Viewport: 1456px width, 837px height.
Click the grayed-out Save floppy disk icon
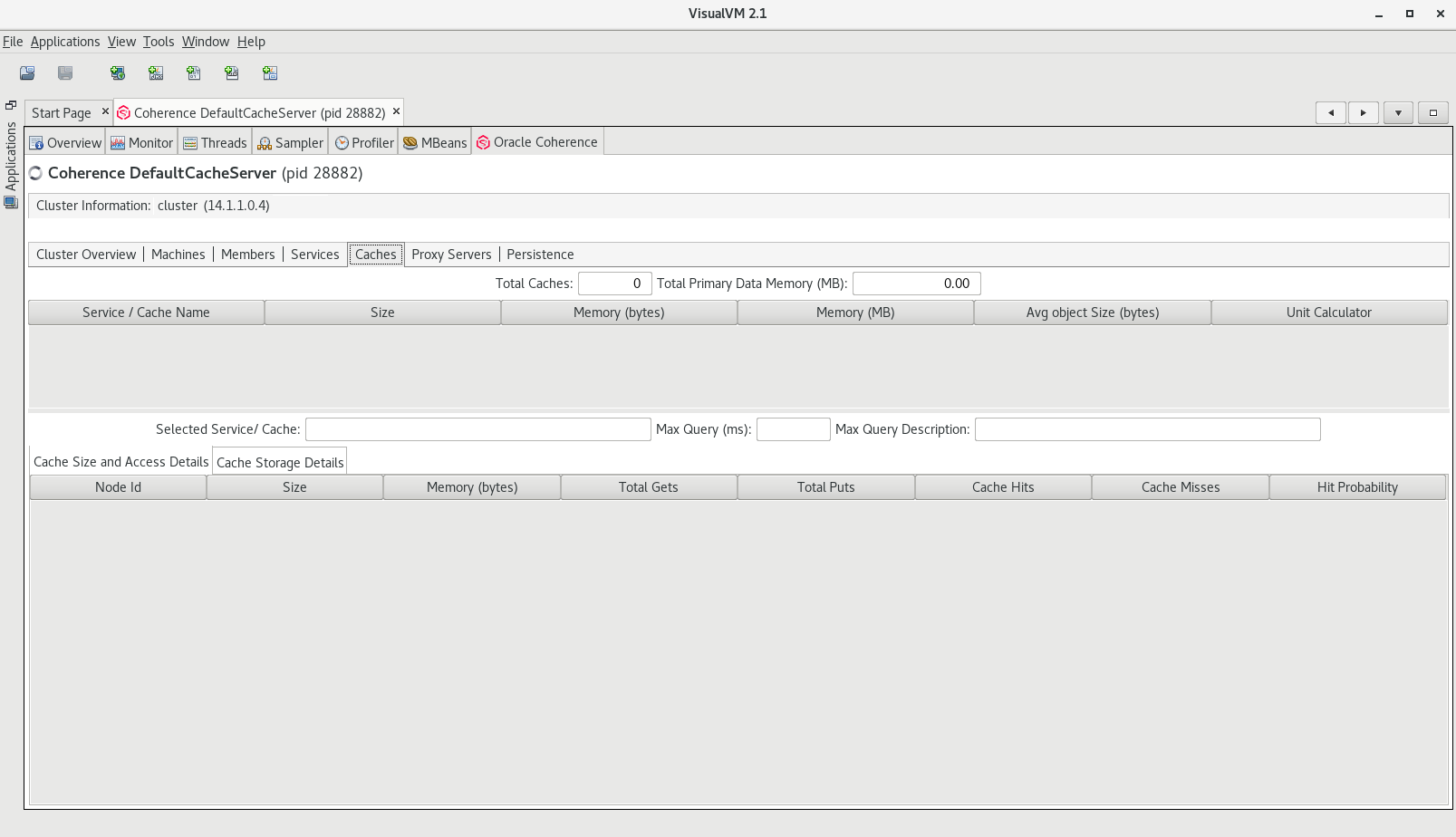point(65,73)
